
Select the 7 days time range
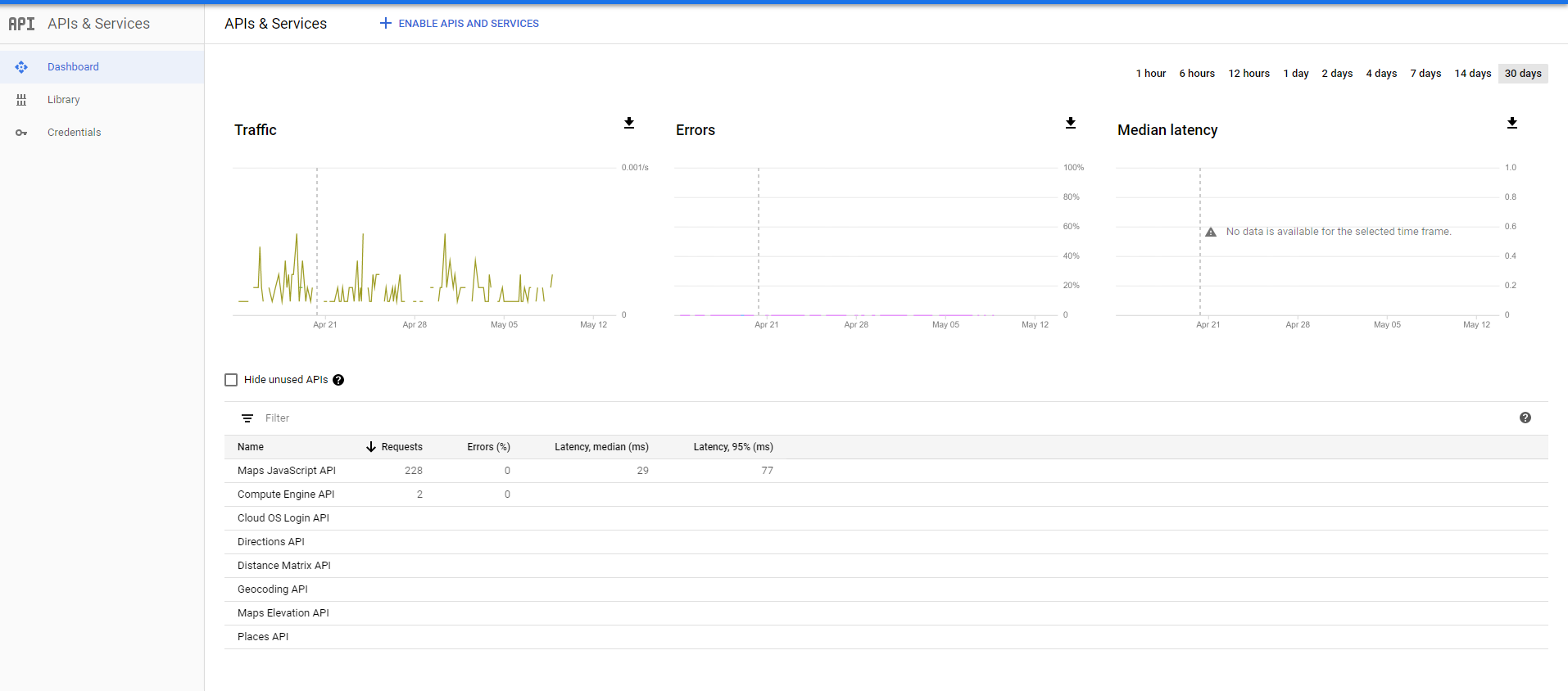(1425, 74)
